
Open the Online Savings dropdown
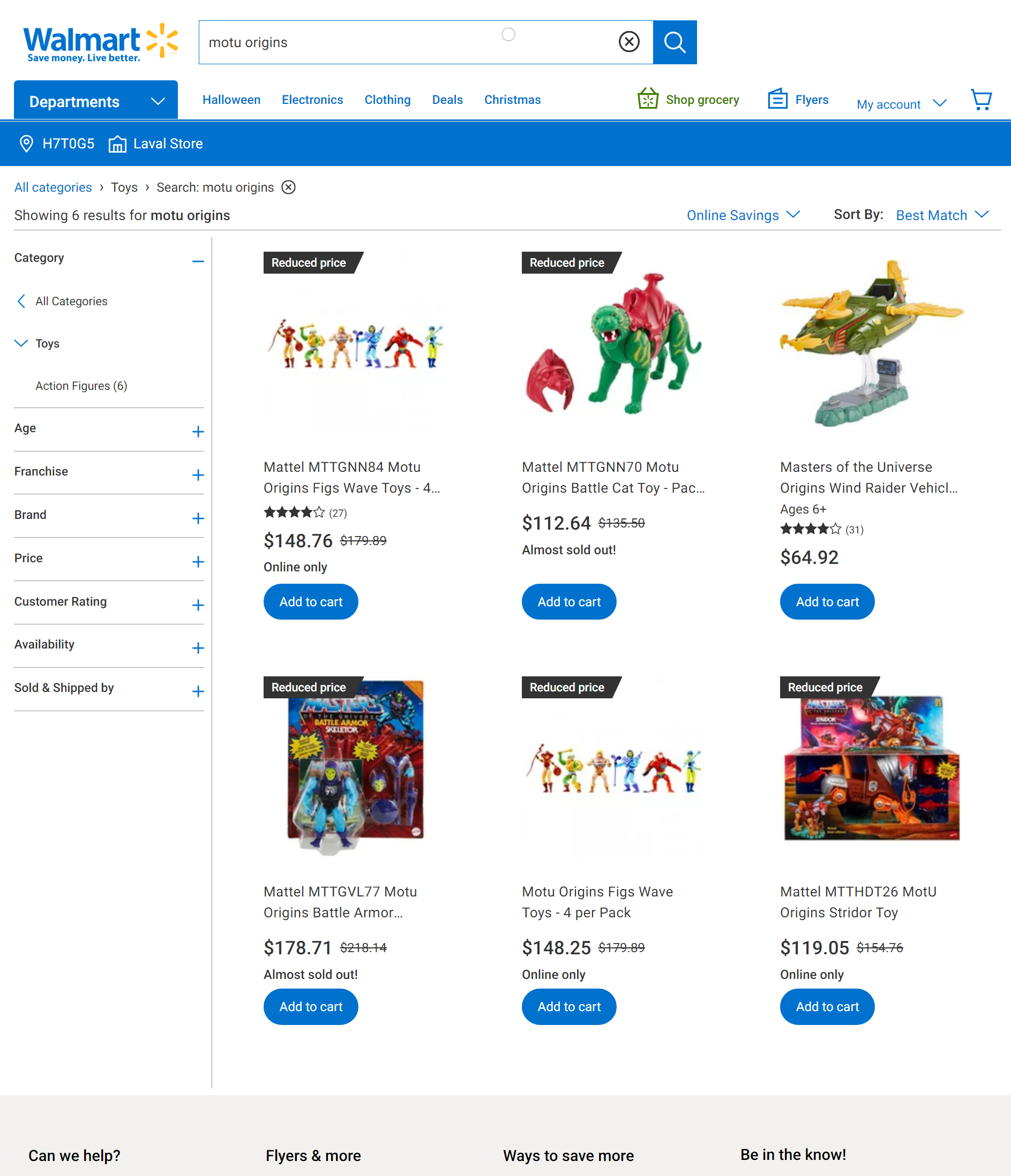click(744, 215)
